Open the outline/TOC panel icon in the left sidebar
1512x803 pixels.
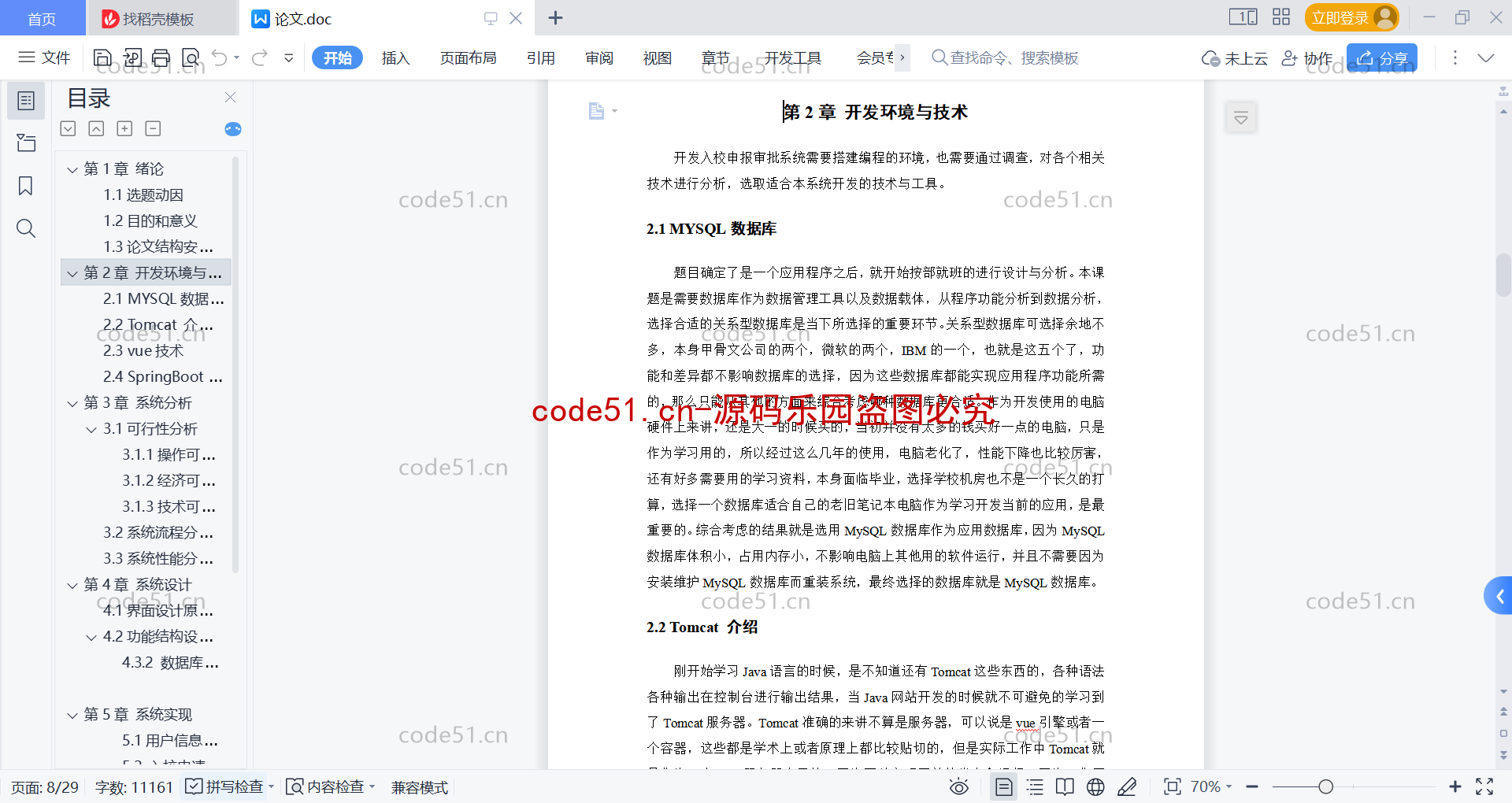(26, 101)
